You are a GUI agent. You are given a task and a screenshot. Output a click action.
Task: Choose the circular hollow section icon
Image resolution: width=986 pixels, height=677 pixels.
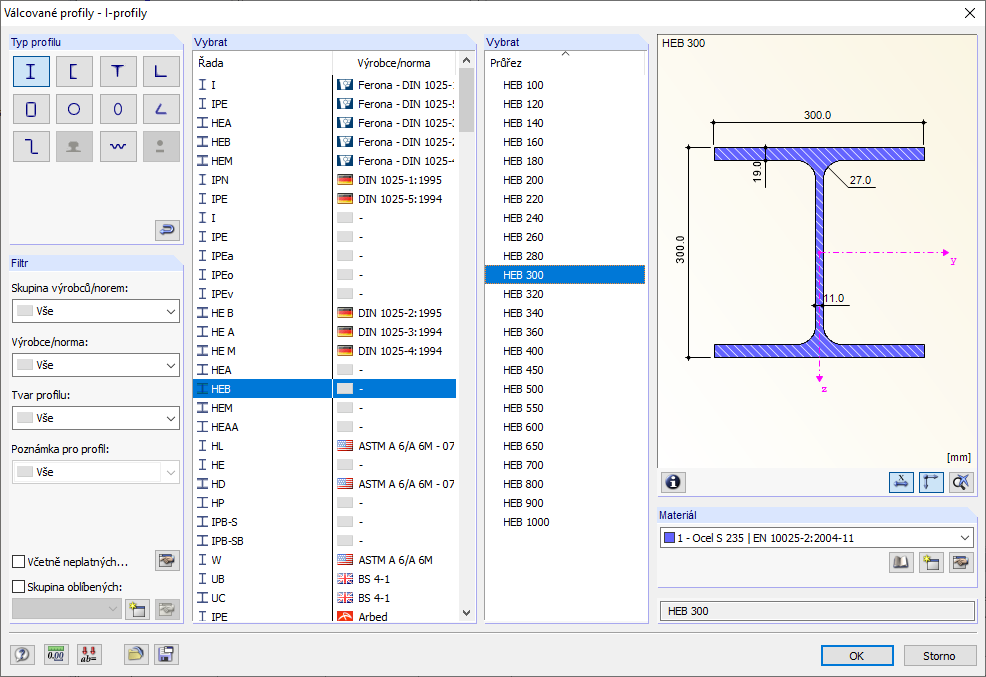(74, 109)
